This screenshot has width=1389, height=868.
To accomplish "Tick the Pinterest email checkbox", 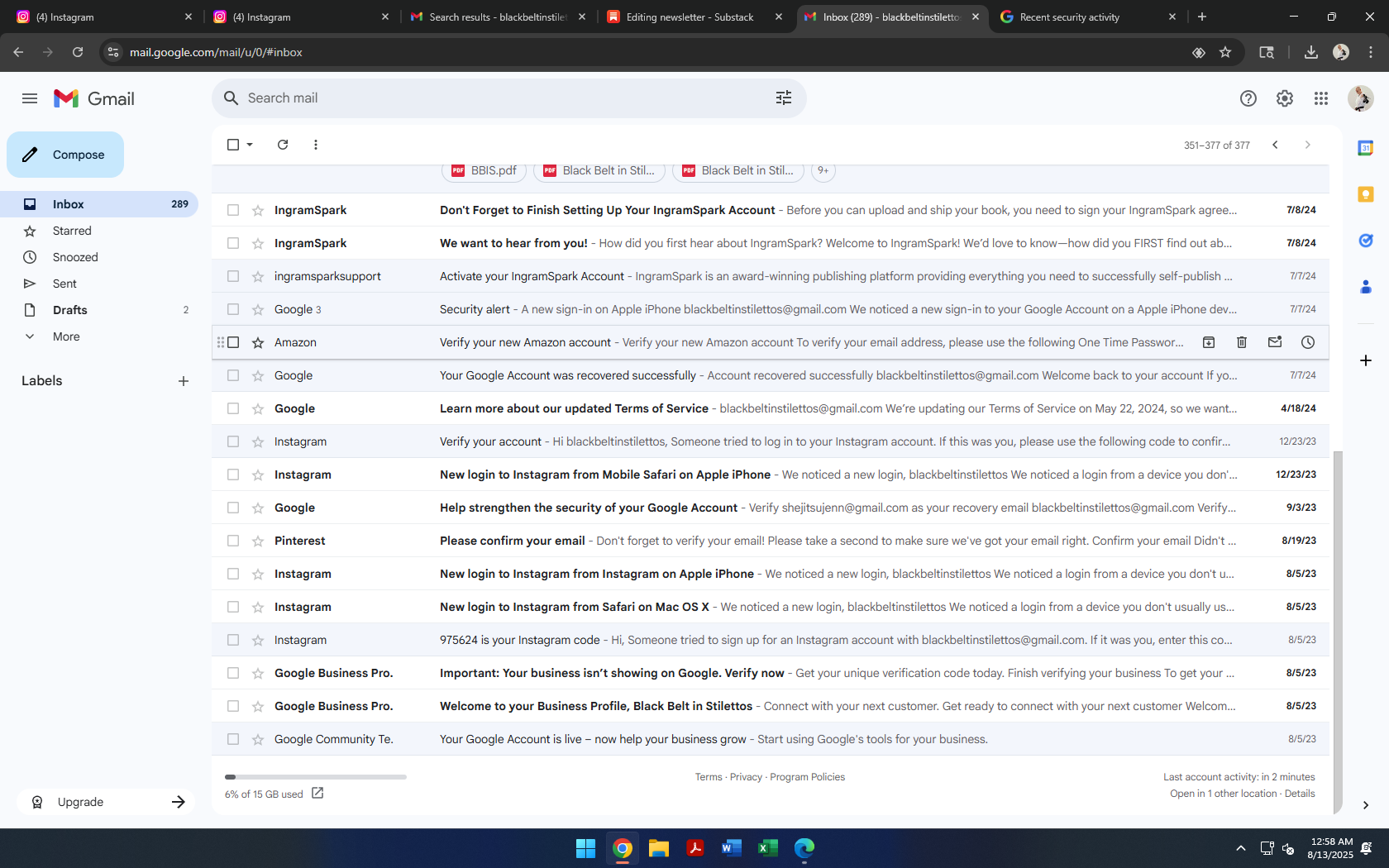I will [x=233, y=541].
